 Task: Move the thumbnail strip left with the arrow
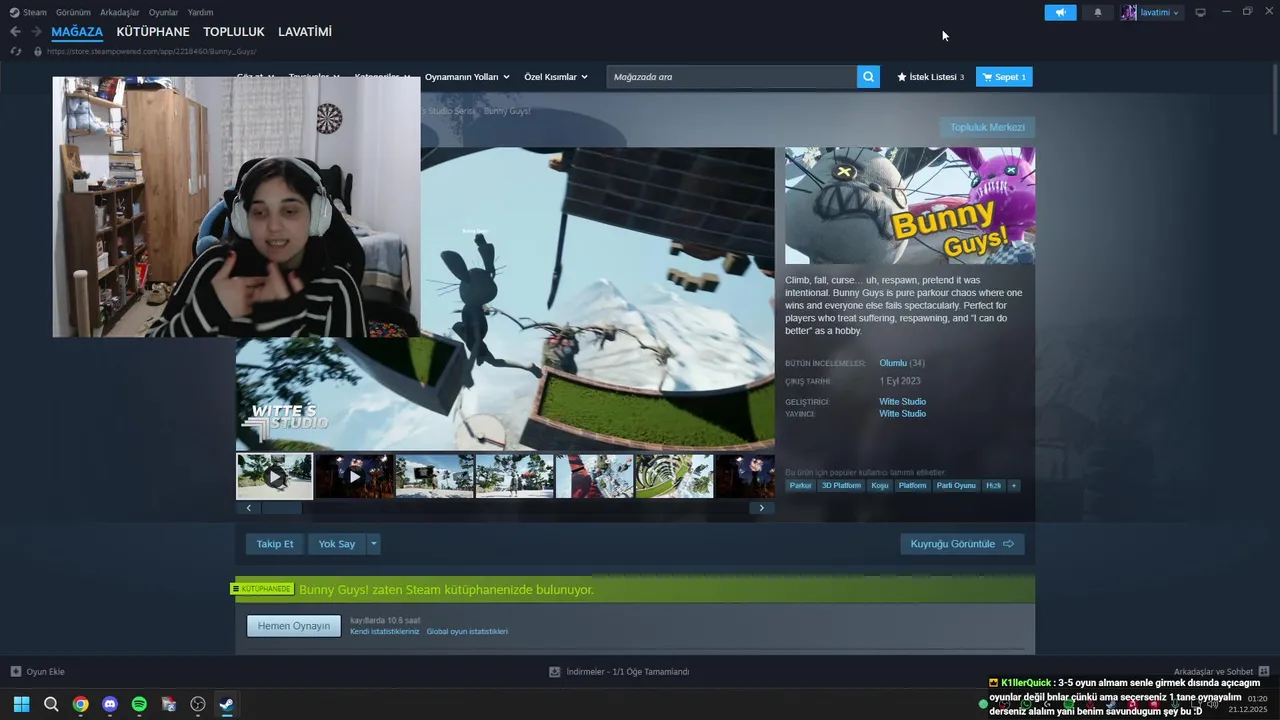pos(248,508)
